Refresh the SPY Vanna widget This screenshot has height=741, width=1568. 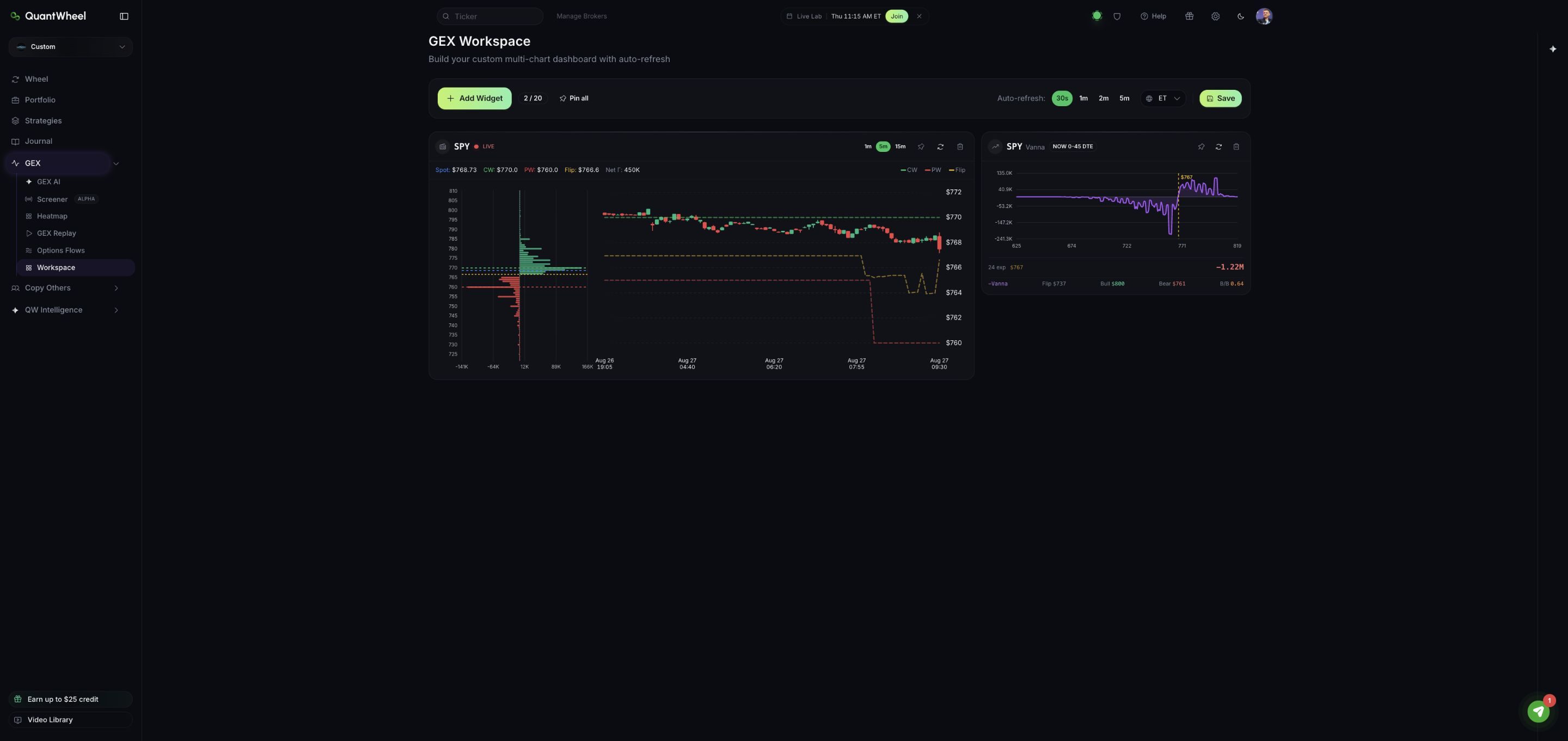point(1218,147)
